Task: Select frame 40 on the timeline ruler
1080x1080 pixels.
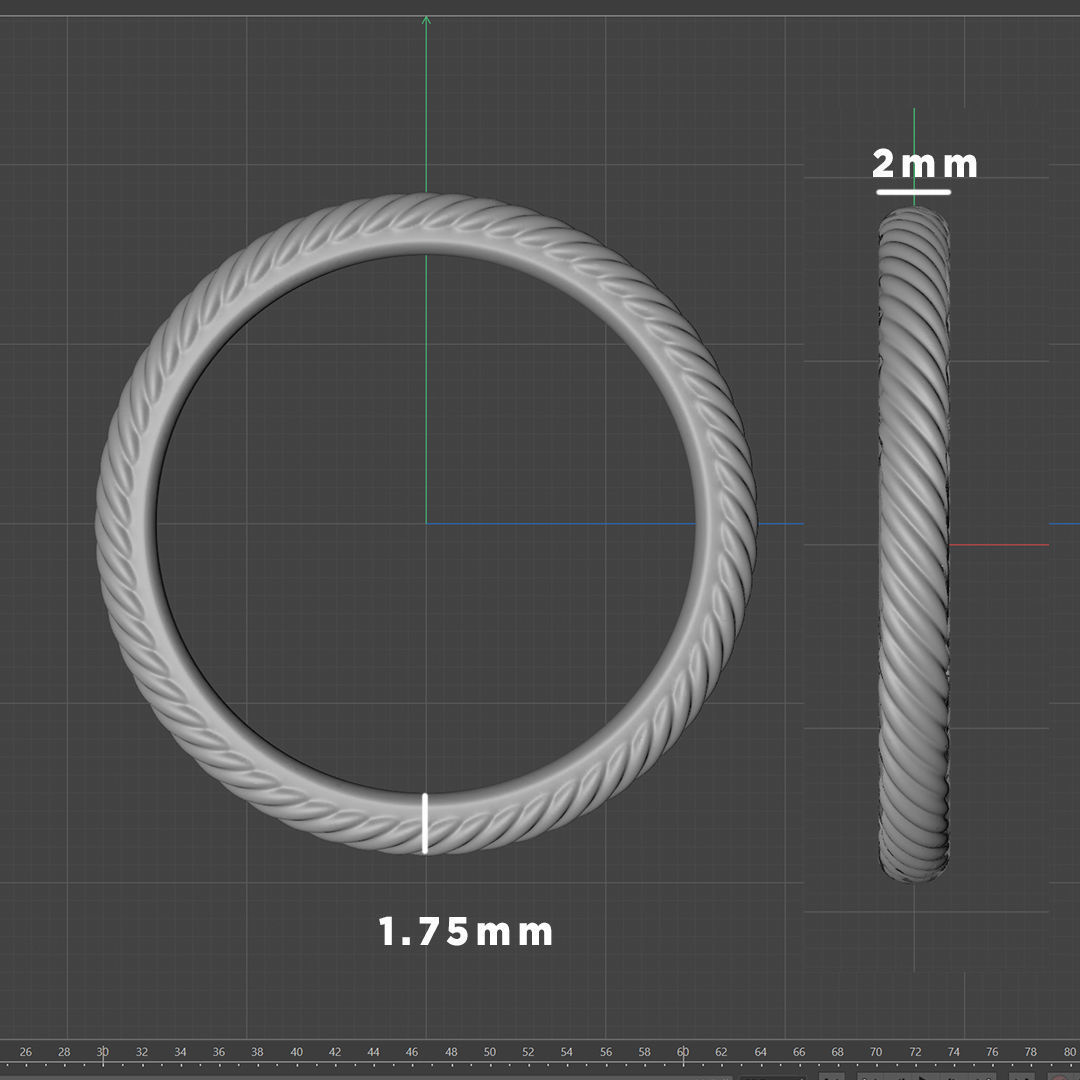Action: [296, 1052]
